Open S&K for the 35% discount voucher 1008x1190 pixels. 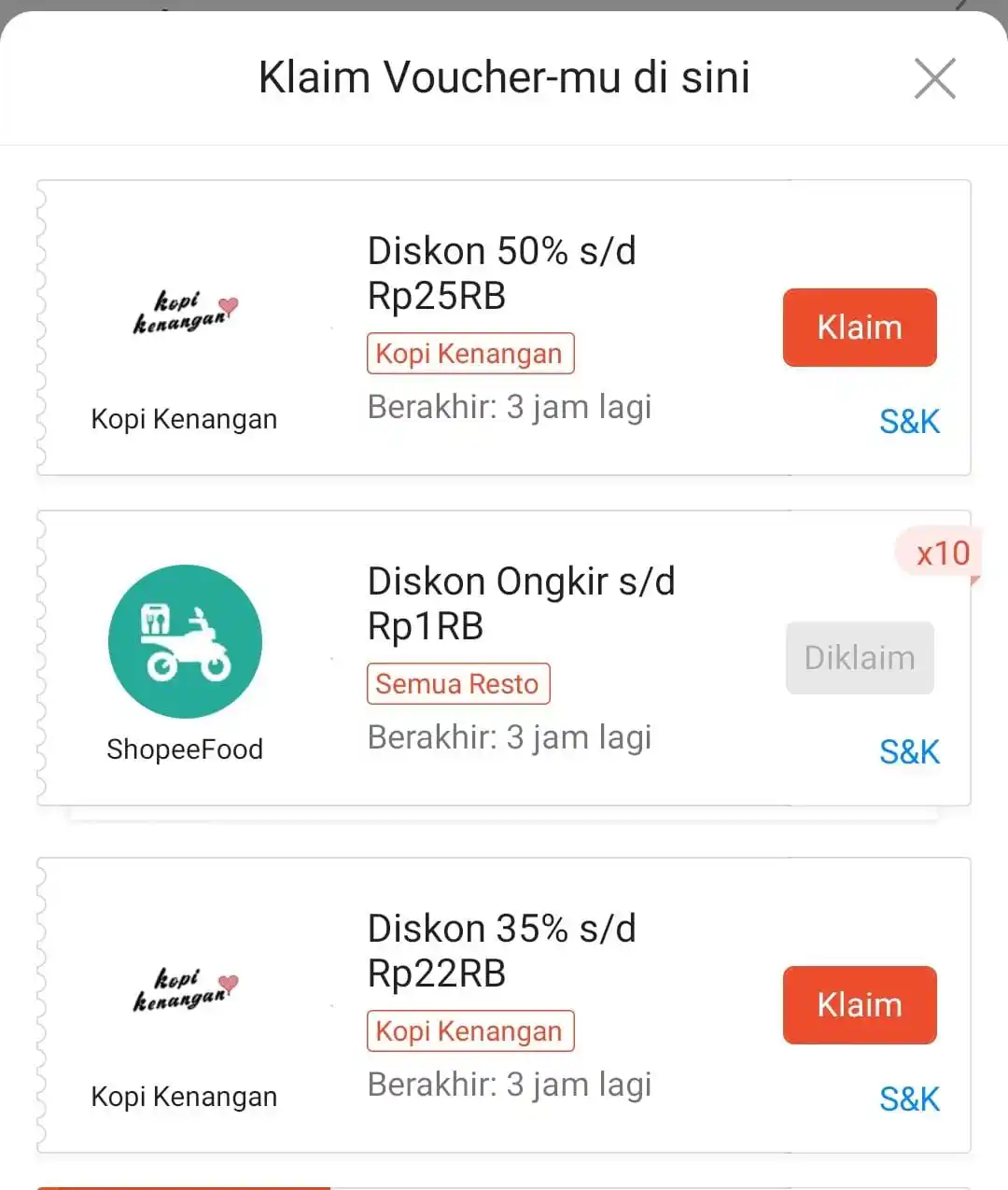point(909,1099)
